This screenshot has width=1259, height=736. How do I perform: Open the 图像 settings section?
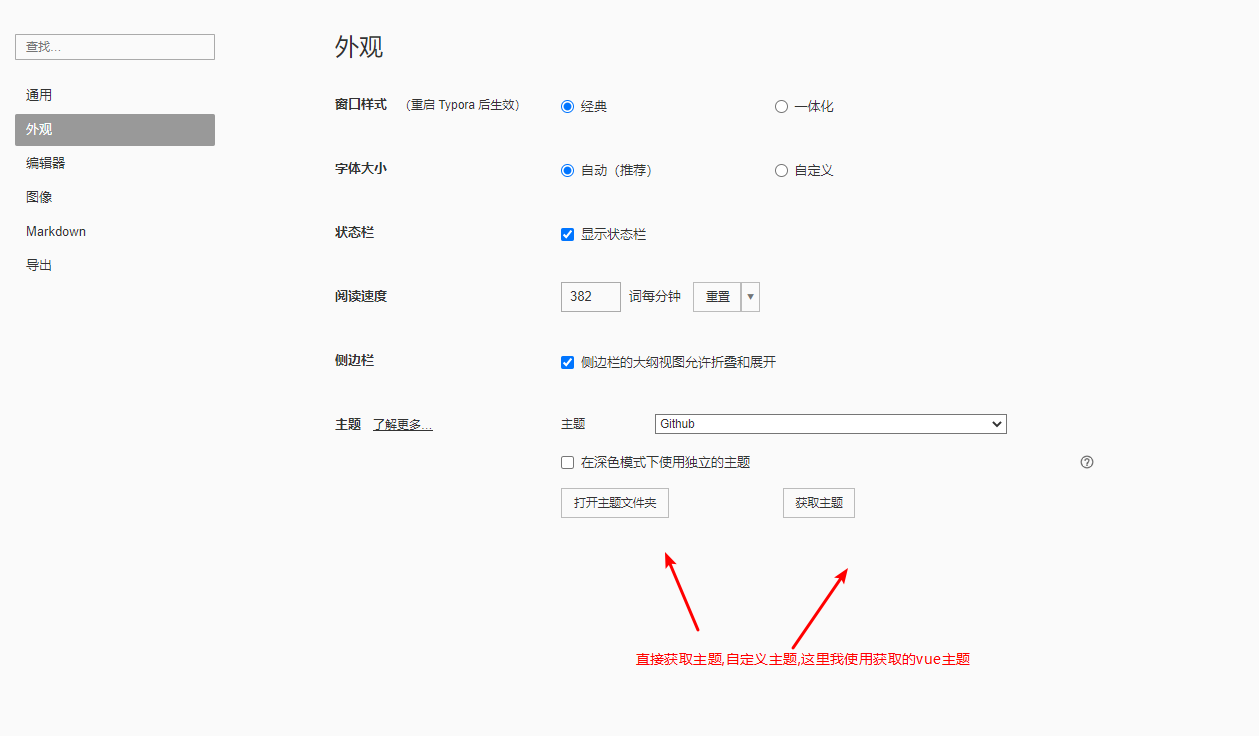pyautogui.click(x=39, y=197)
